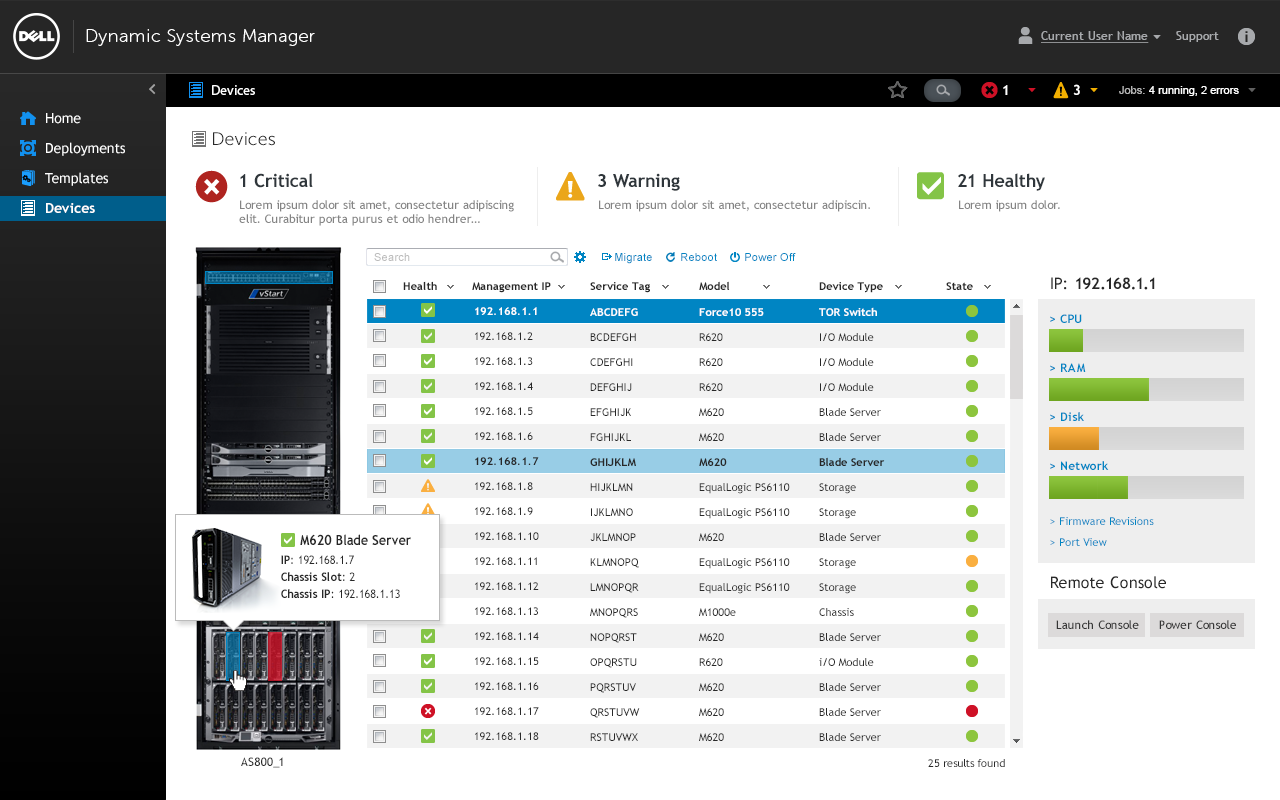Collapse the sidebar with the chevron

tap(152, 89)
